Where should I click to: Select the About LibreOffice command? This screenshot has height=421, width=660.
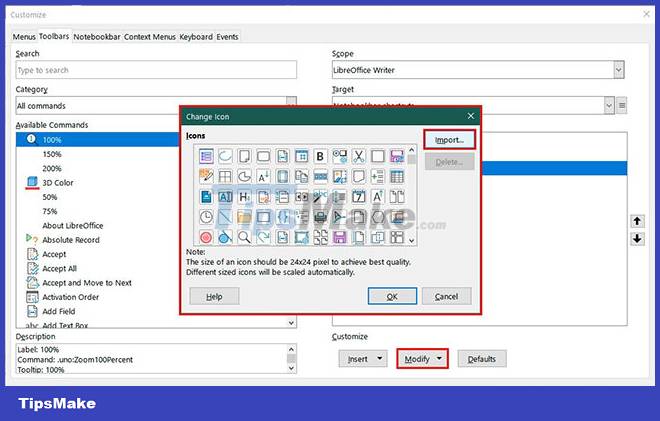point(73,226)
